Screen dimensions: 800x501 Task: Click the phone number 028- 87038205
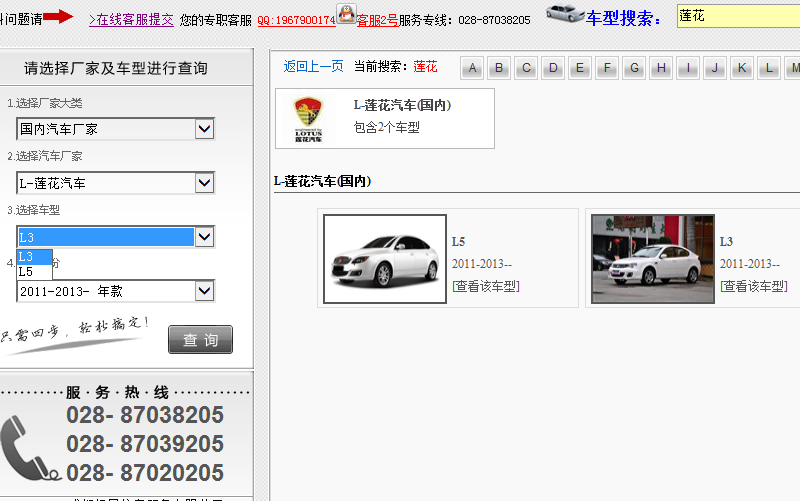145,415
